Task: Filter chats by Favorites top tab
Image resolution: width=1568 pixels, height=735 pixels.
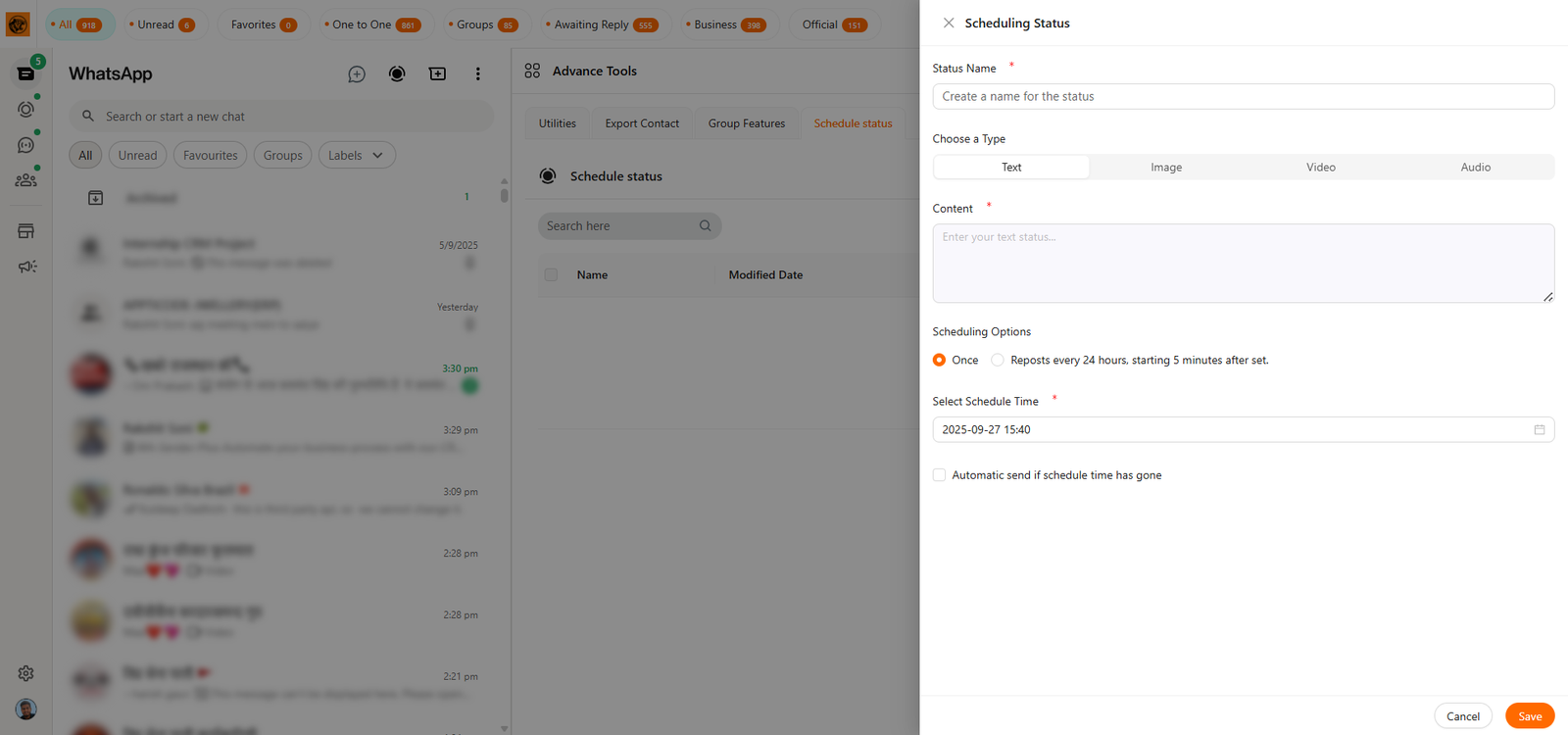Action: pos(263,24)
